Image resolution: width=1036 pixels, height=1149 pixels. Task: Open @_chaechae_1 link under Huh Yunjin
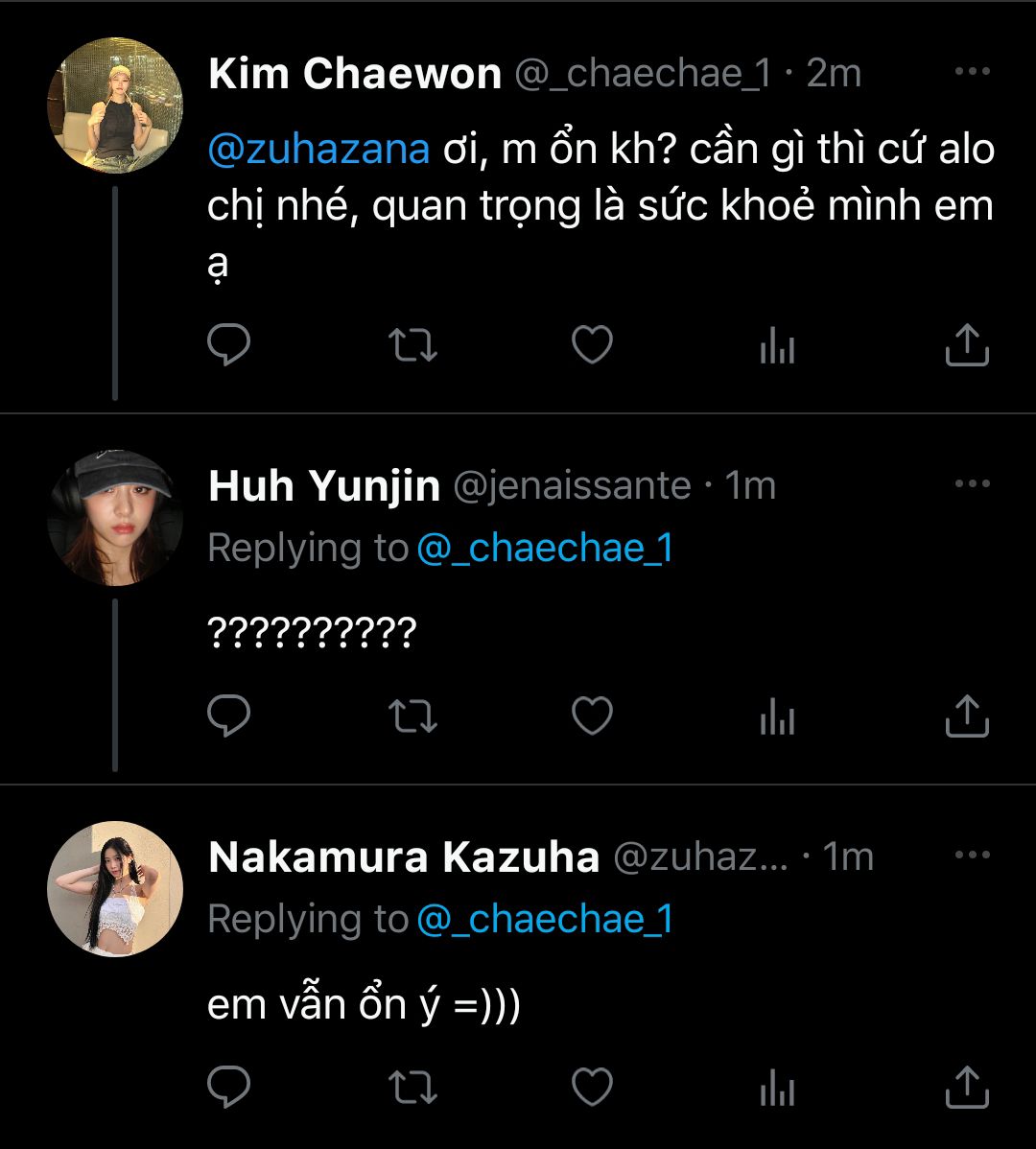[545, 548]
